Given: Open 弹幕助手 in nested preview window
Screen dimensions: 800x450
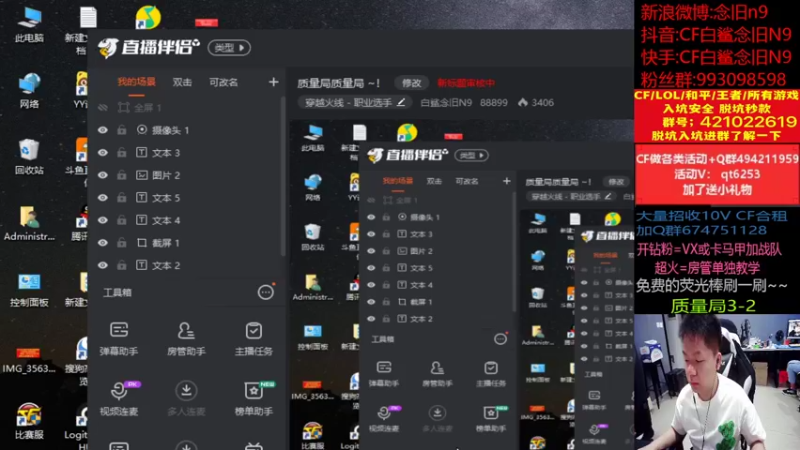Looking at the screenshot, I should (x=384, y=373).
